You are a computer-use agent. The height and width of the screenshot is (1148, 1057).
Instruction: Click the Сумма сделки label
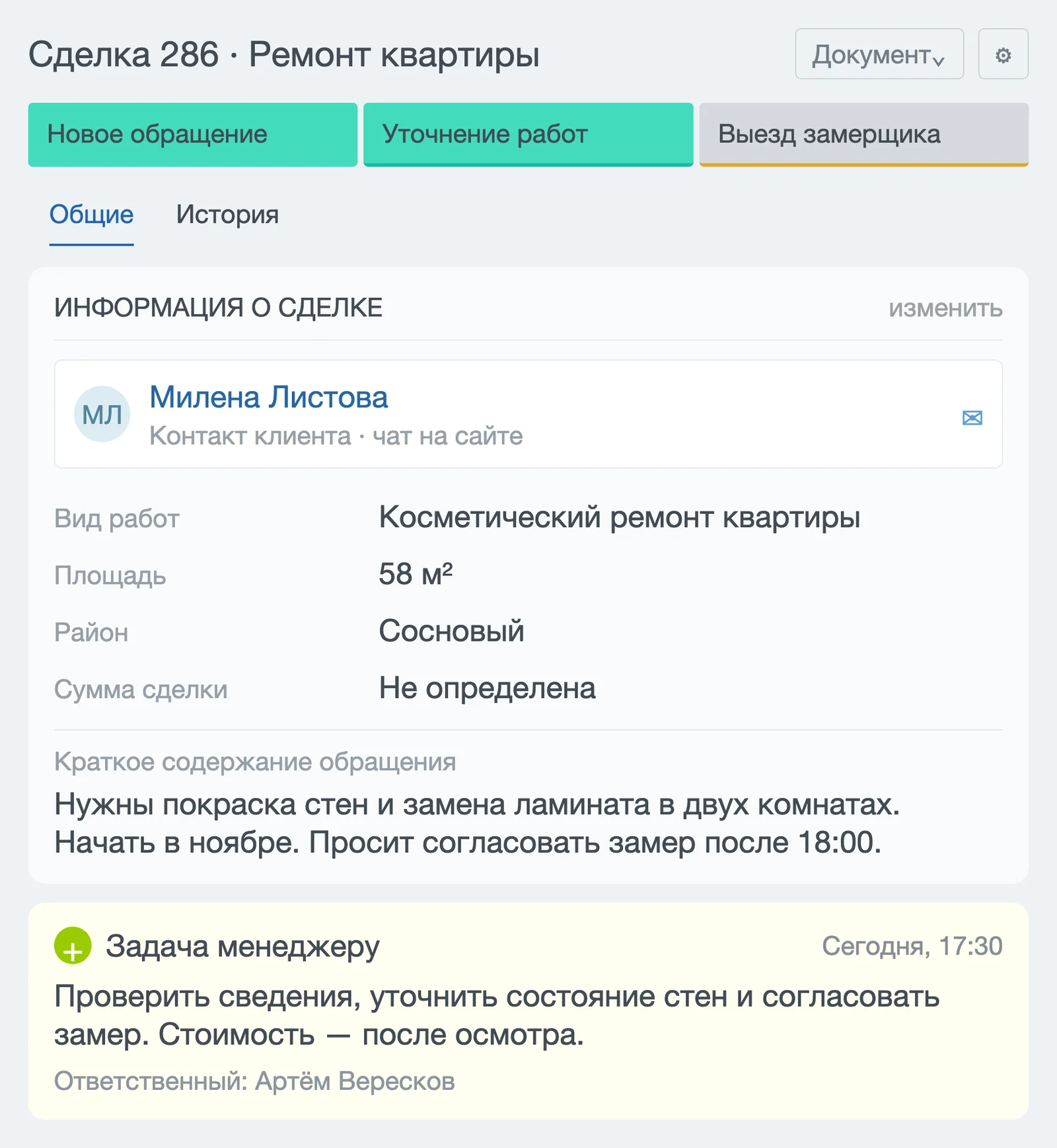click(141, 690)
